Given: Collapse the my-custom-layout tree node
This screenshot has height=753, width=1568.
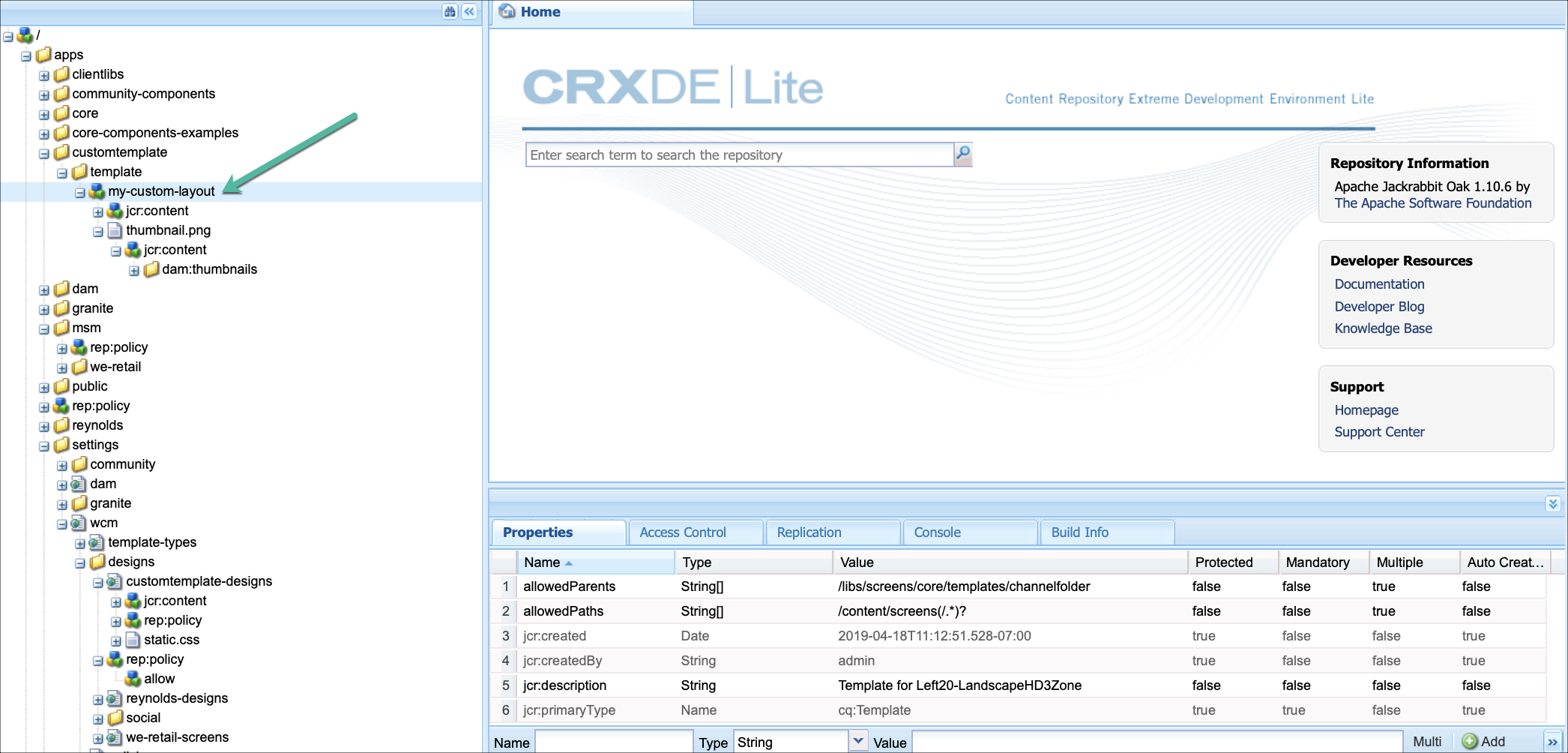Looking at the screenshot, I should (80, 192).
